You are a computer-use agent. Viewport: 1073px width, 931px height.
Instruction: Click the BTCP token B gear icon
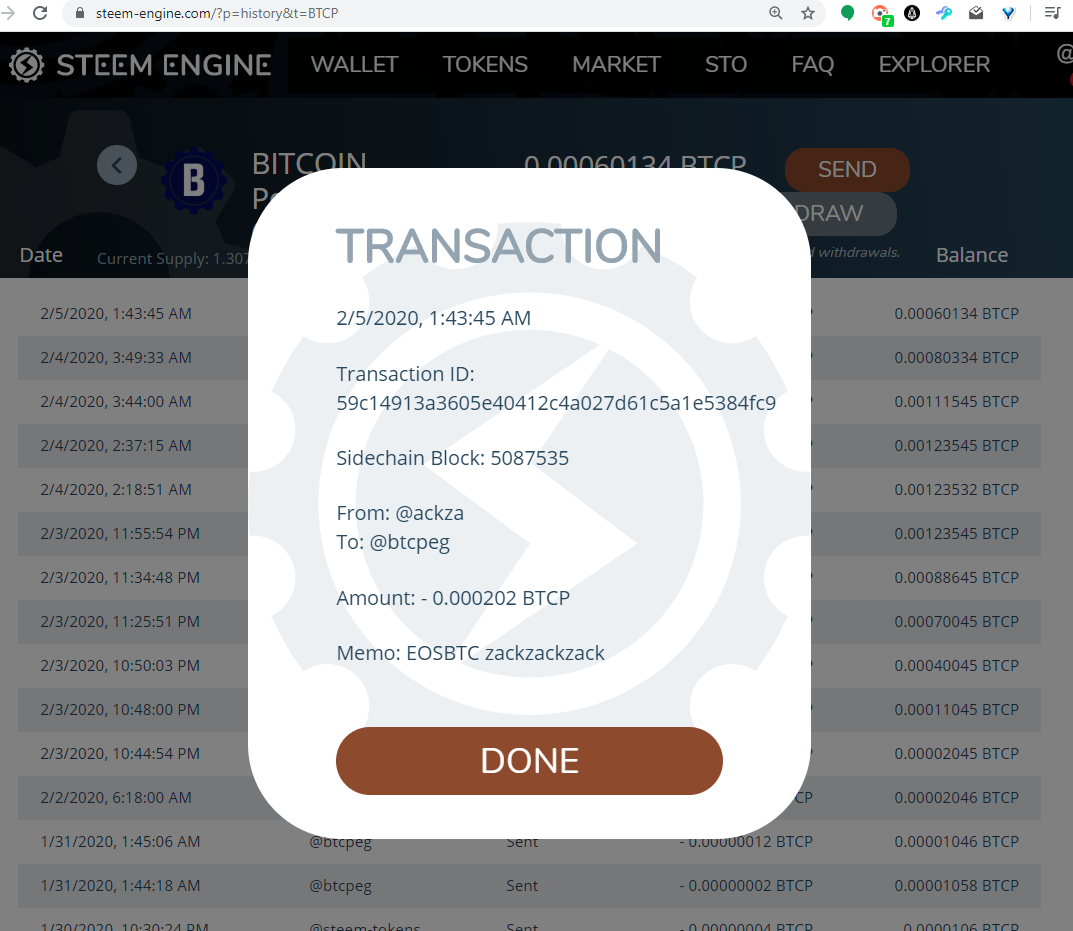click(x=194, y=180)
